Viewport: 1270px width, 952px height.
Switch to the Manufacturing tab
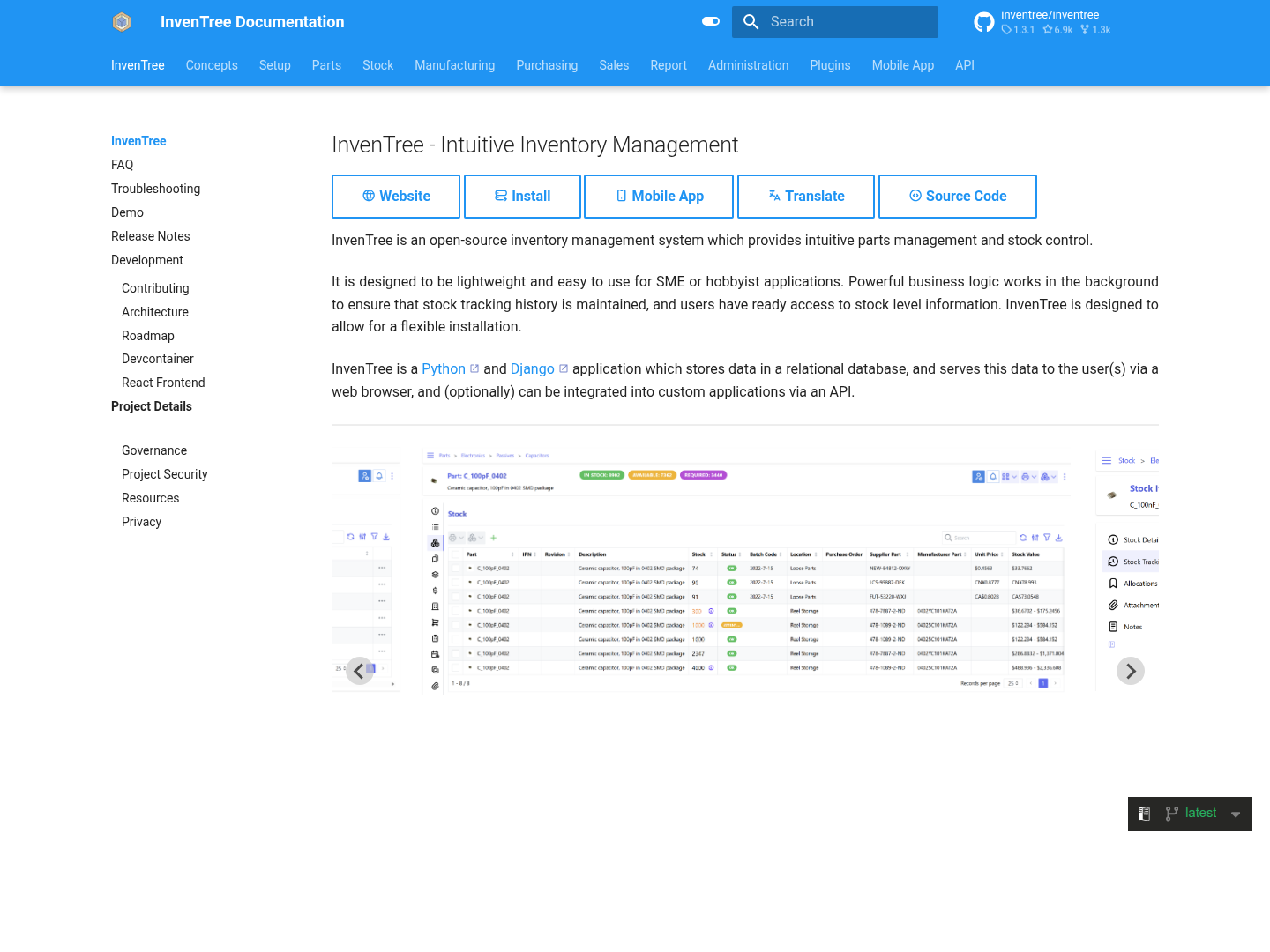point(455,65)
